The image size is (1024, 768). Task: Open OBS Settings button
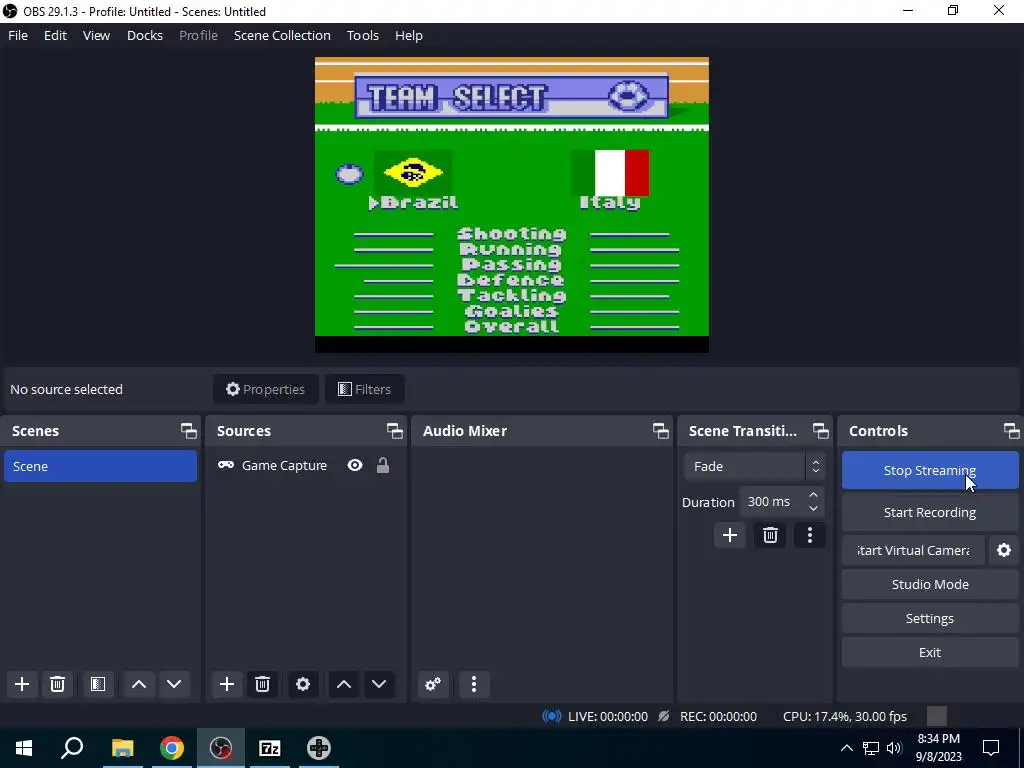click(930, 618)
